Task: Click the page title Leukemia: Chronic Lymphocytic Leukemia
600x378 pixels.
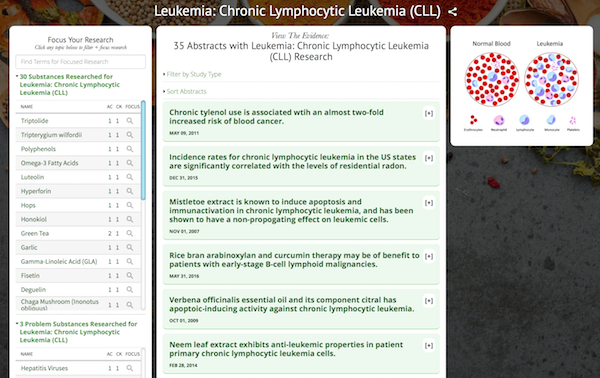Action: pyautogui.click(x=297, y=11)
